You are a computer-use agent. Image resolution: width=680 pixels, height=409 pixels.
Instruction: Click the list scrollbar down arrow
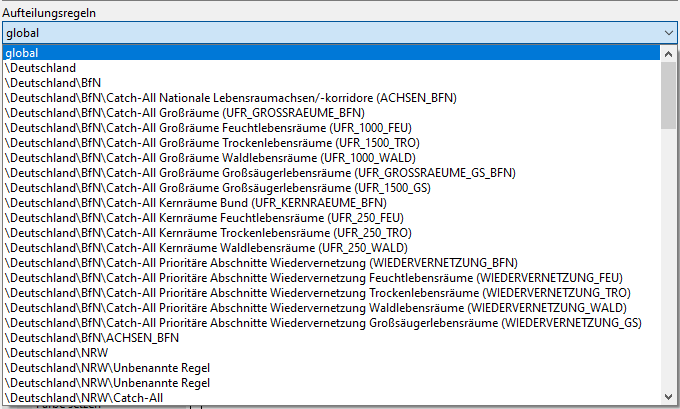[x=668, y=397]
